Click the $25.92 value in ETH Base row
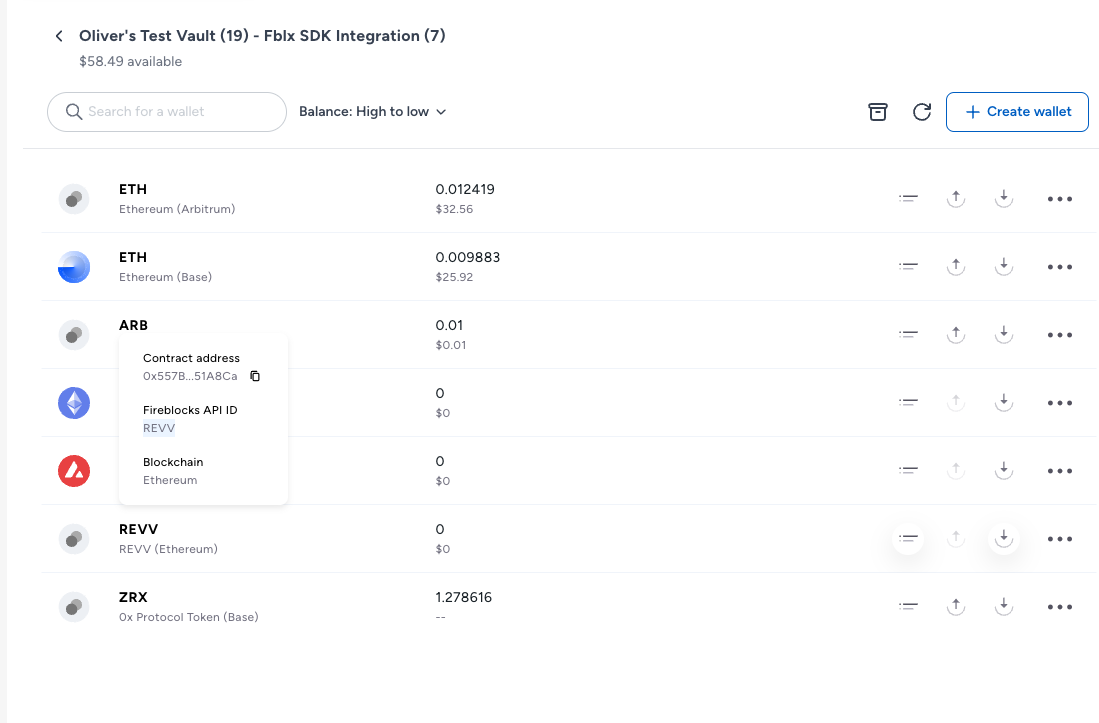Screen dimensions: 1099x723 point(454,277)
